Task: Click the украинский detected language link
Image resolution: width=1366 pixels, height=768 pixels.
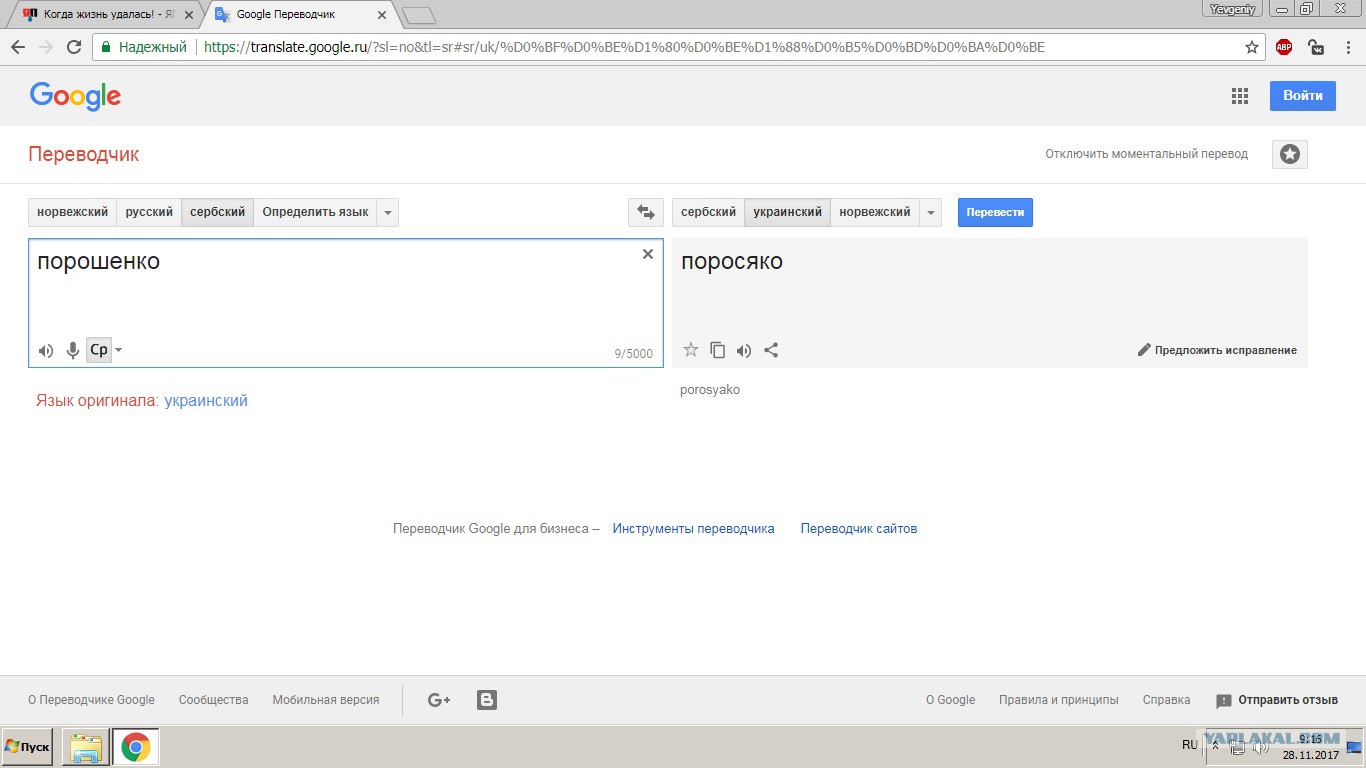Action: [x=206, y=401]
